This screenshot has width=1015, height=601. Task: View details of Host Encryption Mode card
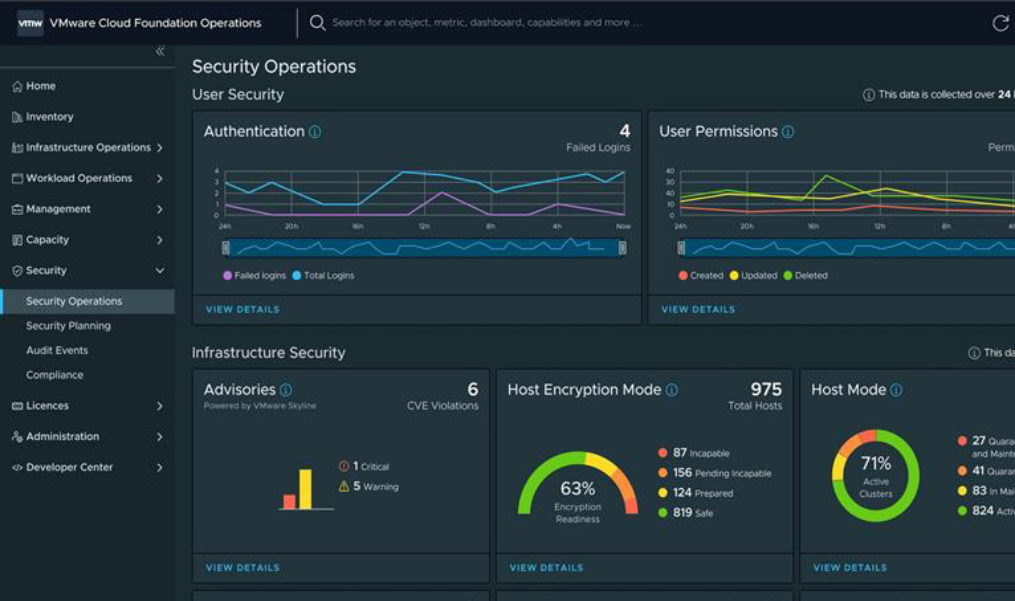pyautogui.click(x=546, y=568)
